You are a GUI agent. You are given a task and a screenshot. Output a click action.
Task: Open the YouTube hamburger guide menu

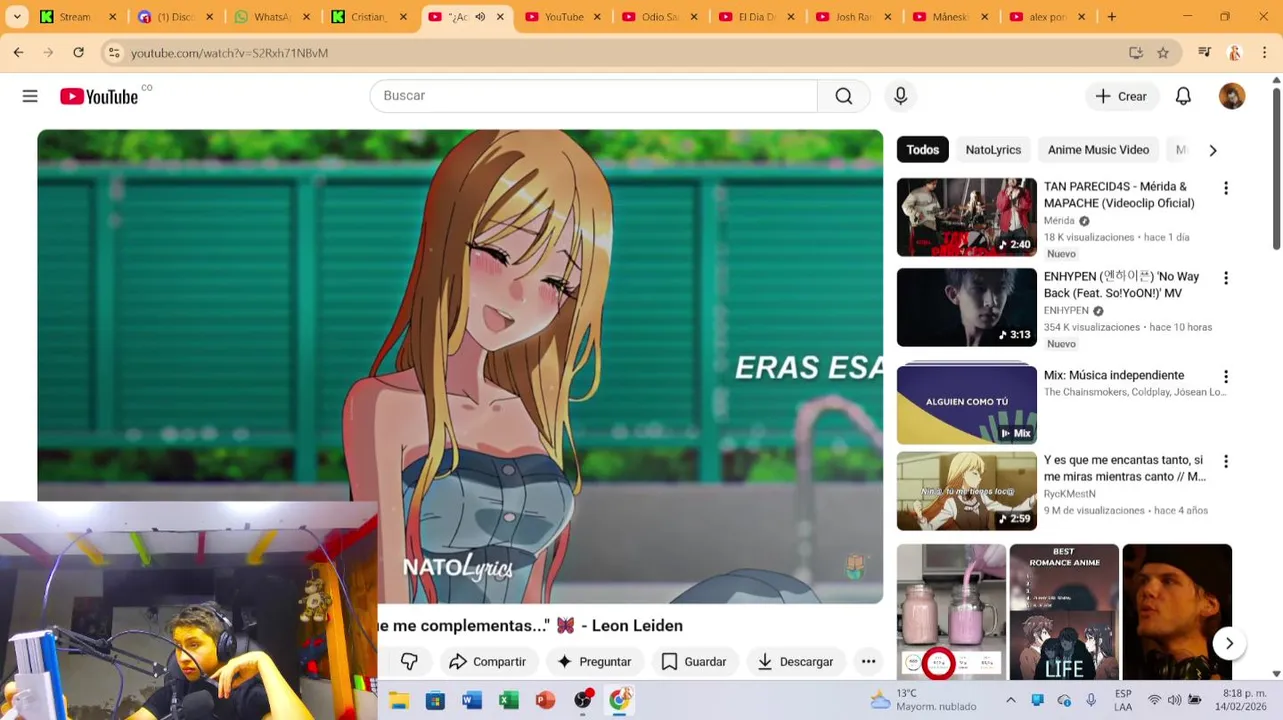(x=30, y=96)
